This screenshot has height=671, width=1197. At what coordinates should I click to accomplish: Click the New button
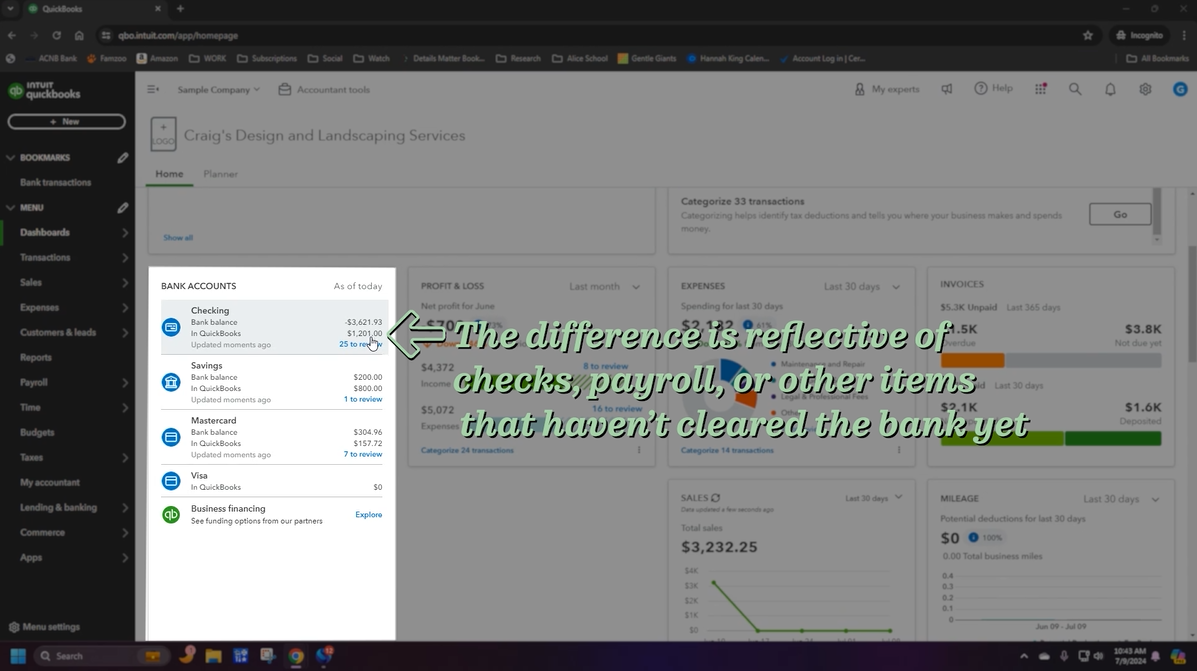[x=66, y=121]
